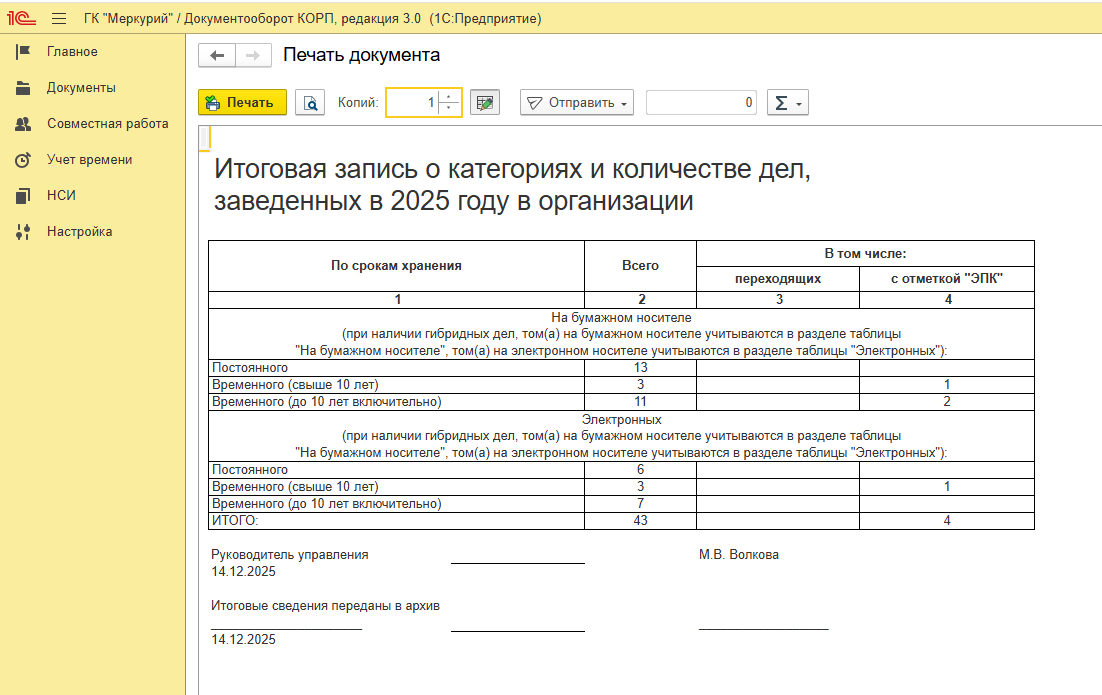
Task: Select the НСИ section
Action: (x=61, y=196)
